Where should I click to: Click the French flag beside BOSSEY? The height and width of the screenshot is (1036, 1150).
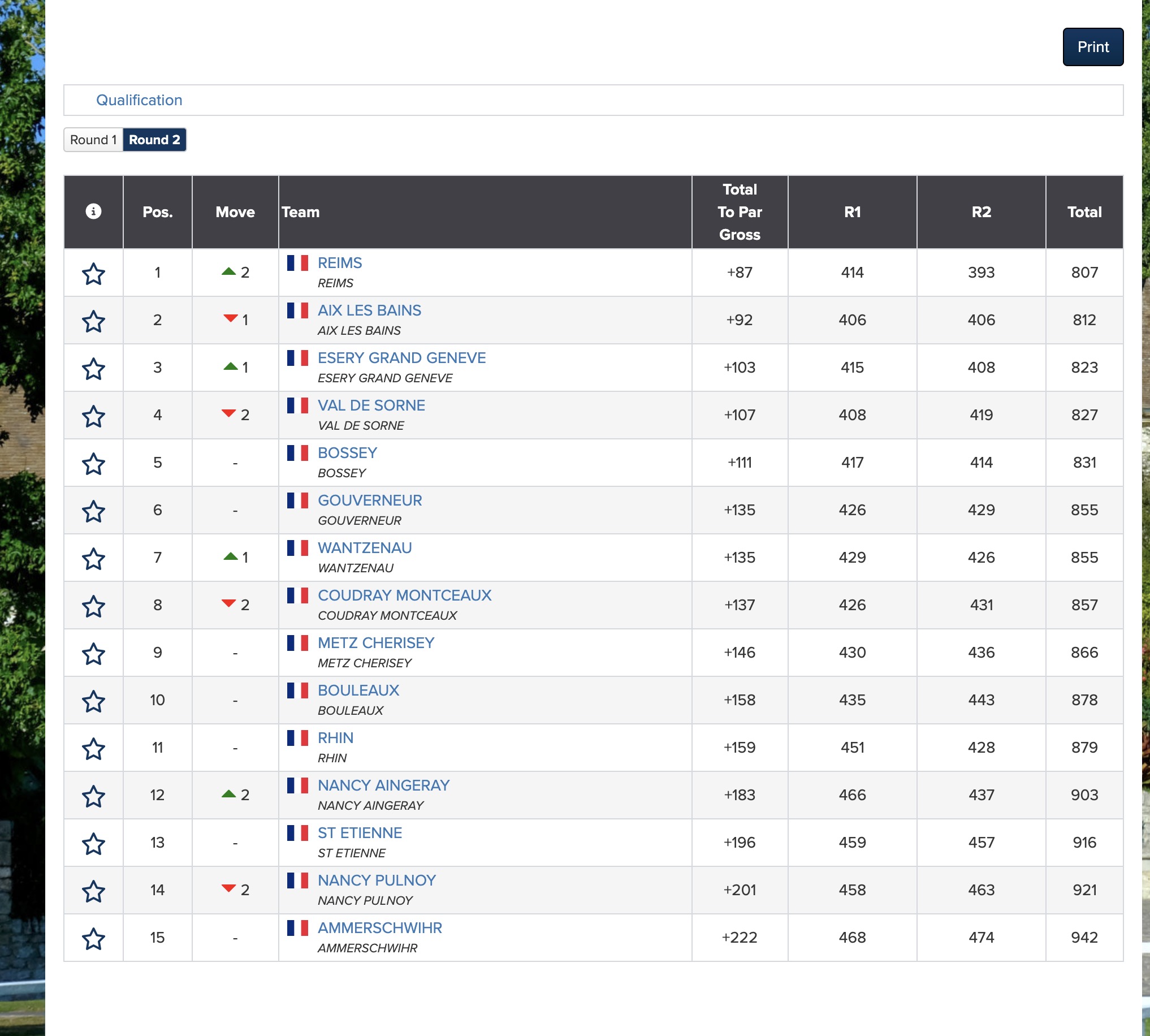[297, 453]
